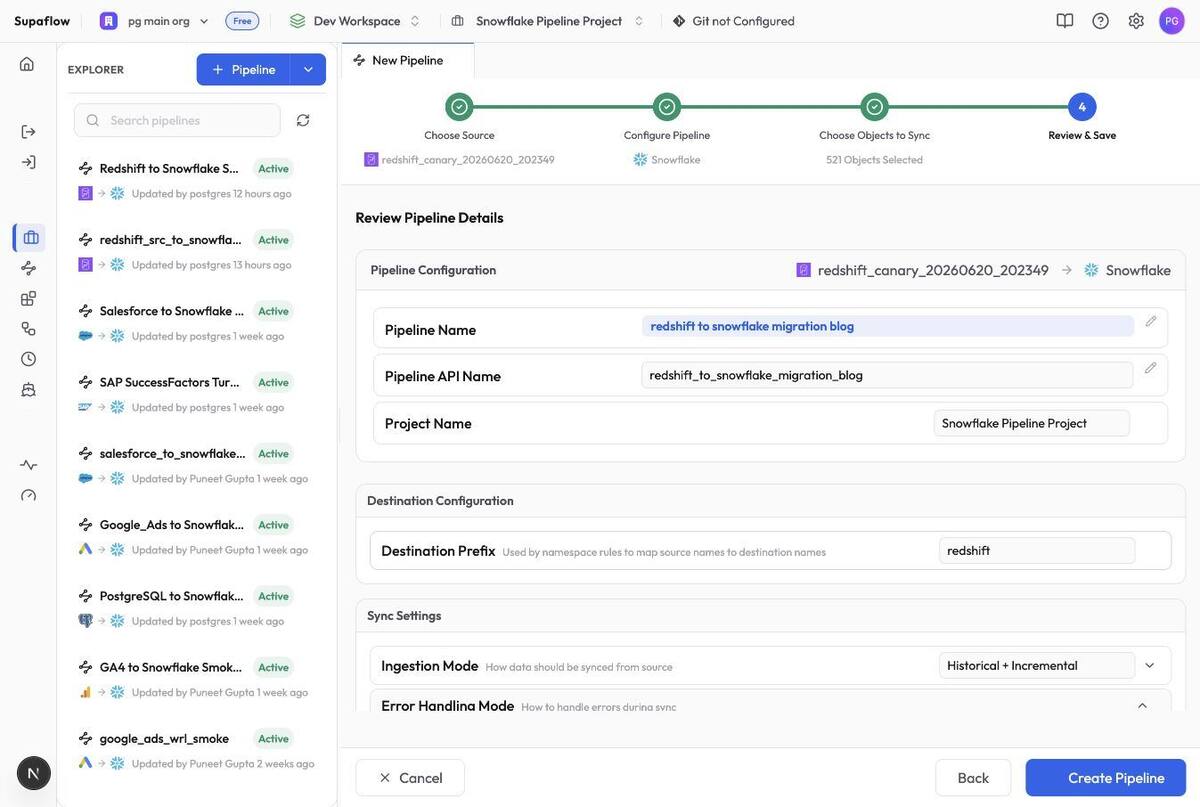This screenshot has width=1200, height=807.
Task: Click the sidebar export arrow icon
Action: (x=28, y=131)
